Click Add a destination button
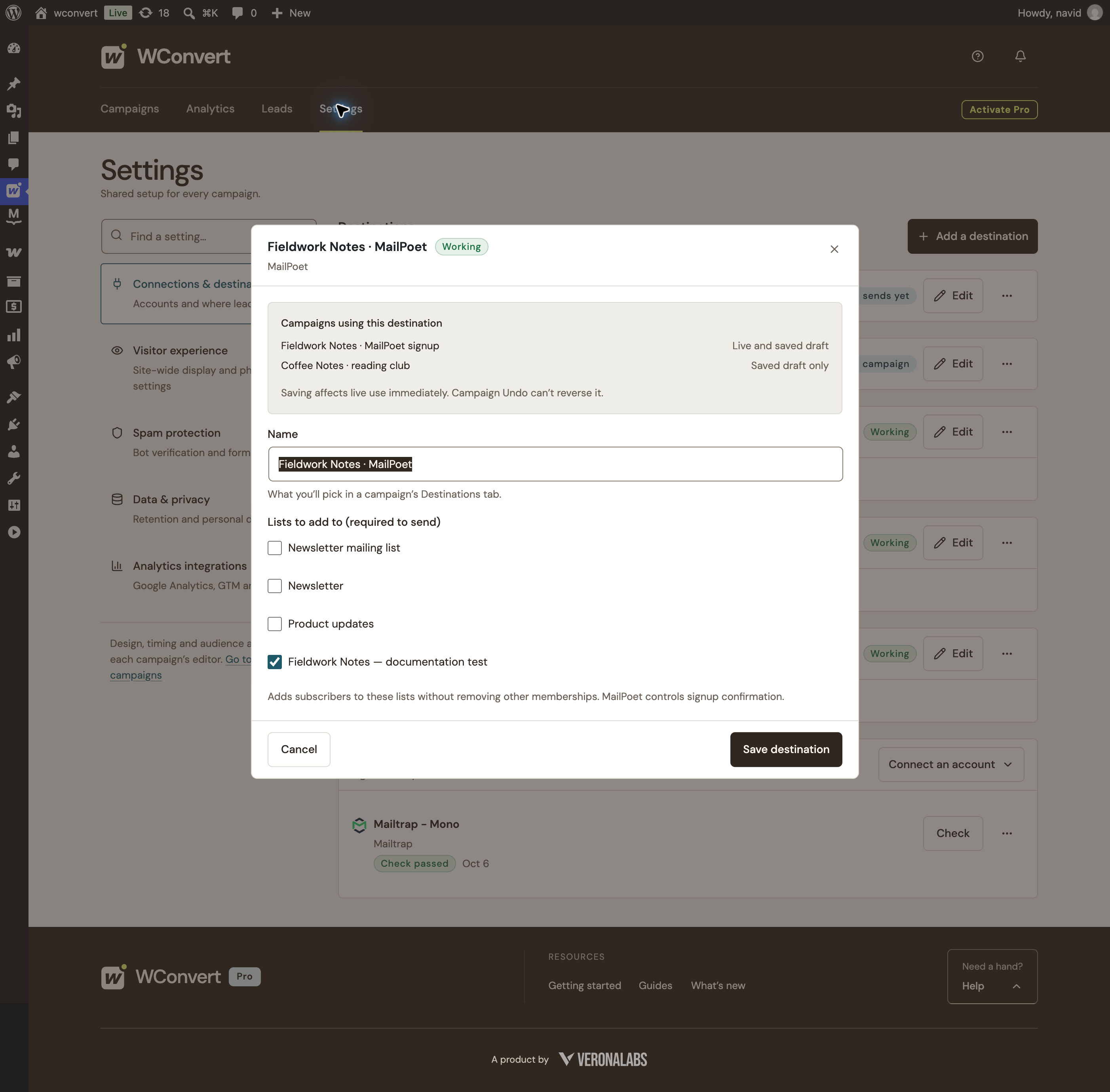The width and height of the screenshot is (1110, 1092). 972,236
